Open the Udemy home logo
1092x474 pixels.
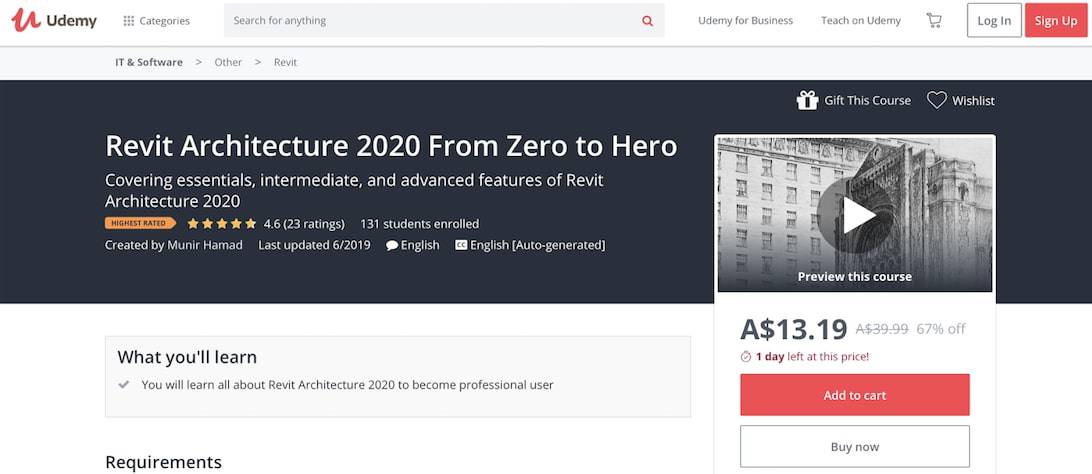coord(54,20)
